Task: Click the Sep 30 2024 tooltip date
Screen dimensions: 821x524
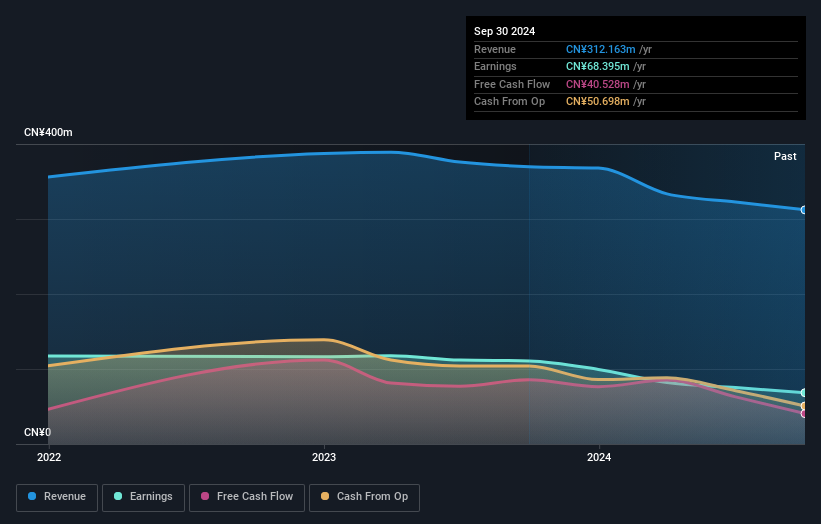Action: tap(504, 31)
